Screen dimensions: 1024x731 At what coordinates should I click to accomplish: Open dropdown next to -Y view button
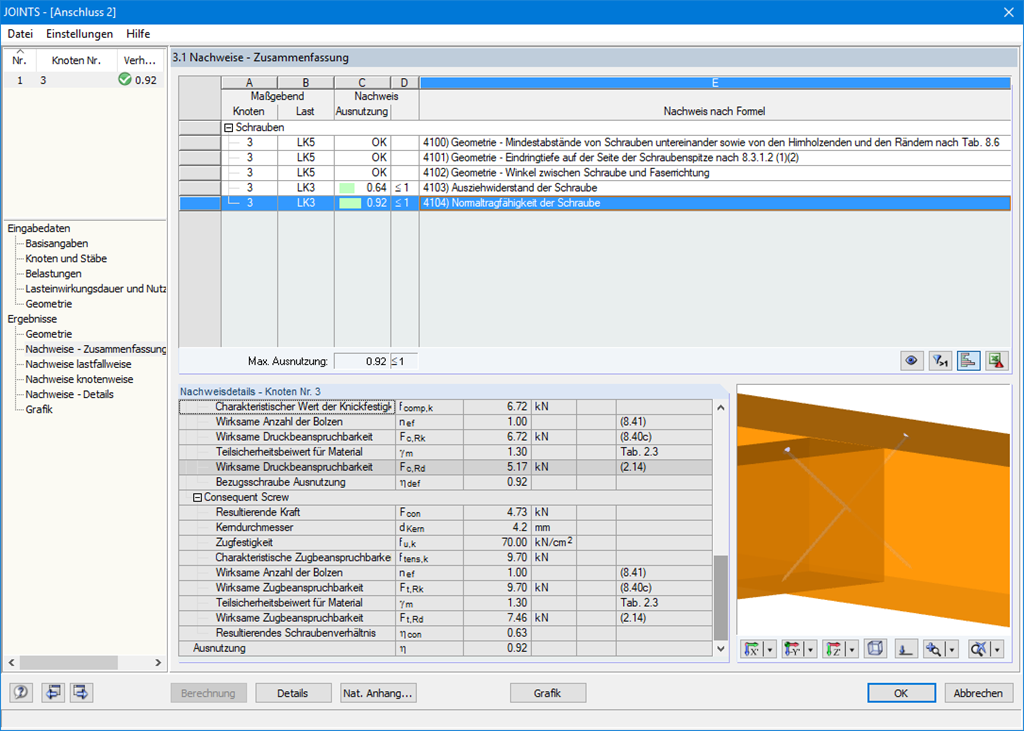(x=810, y=649)
